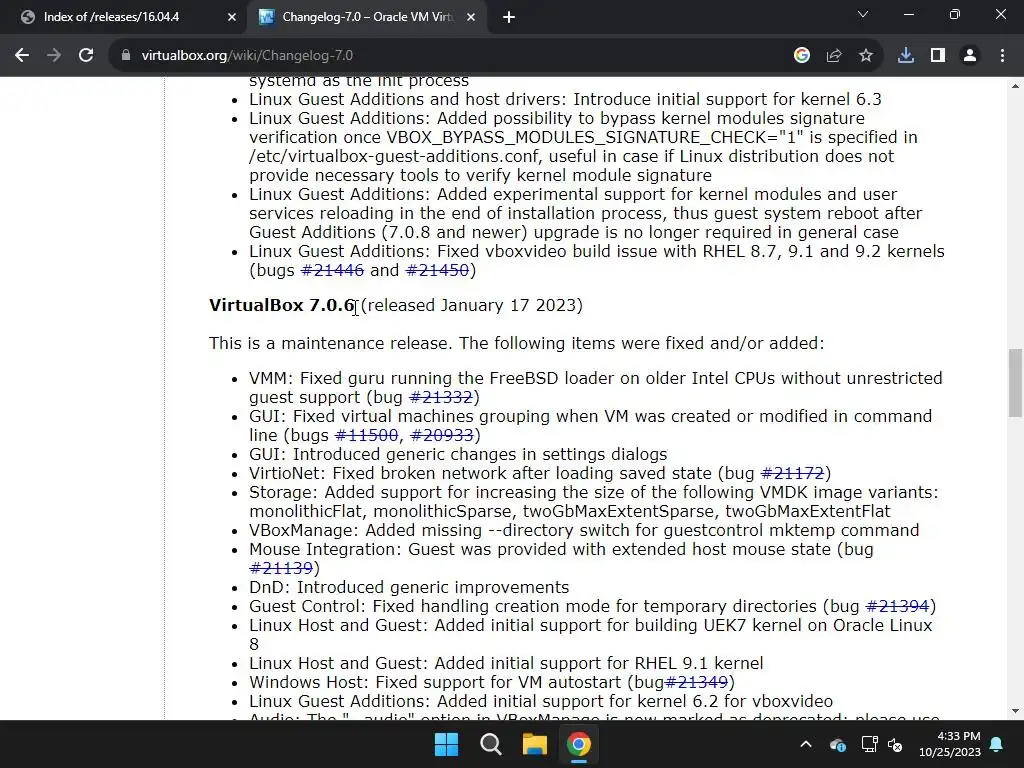Open bug #11500 link

366,435
